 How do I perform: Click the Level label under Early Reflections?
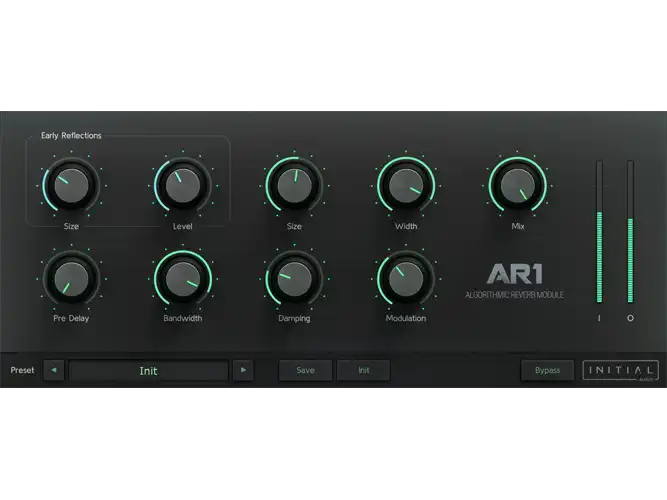(x=182, y=226)
